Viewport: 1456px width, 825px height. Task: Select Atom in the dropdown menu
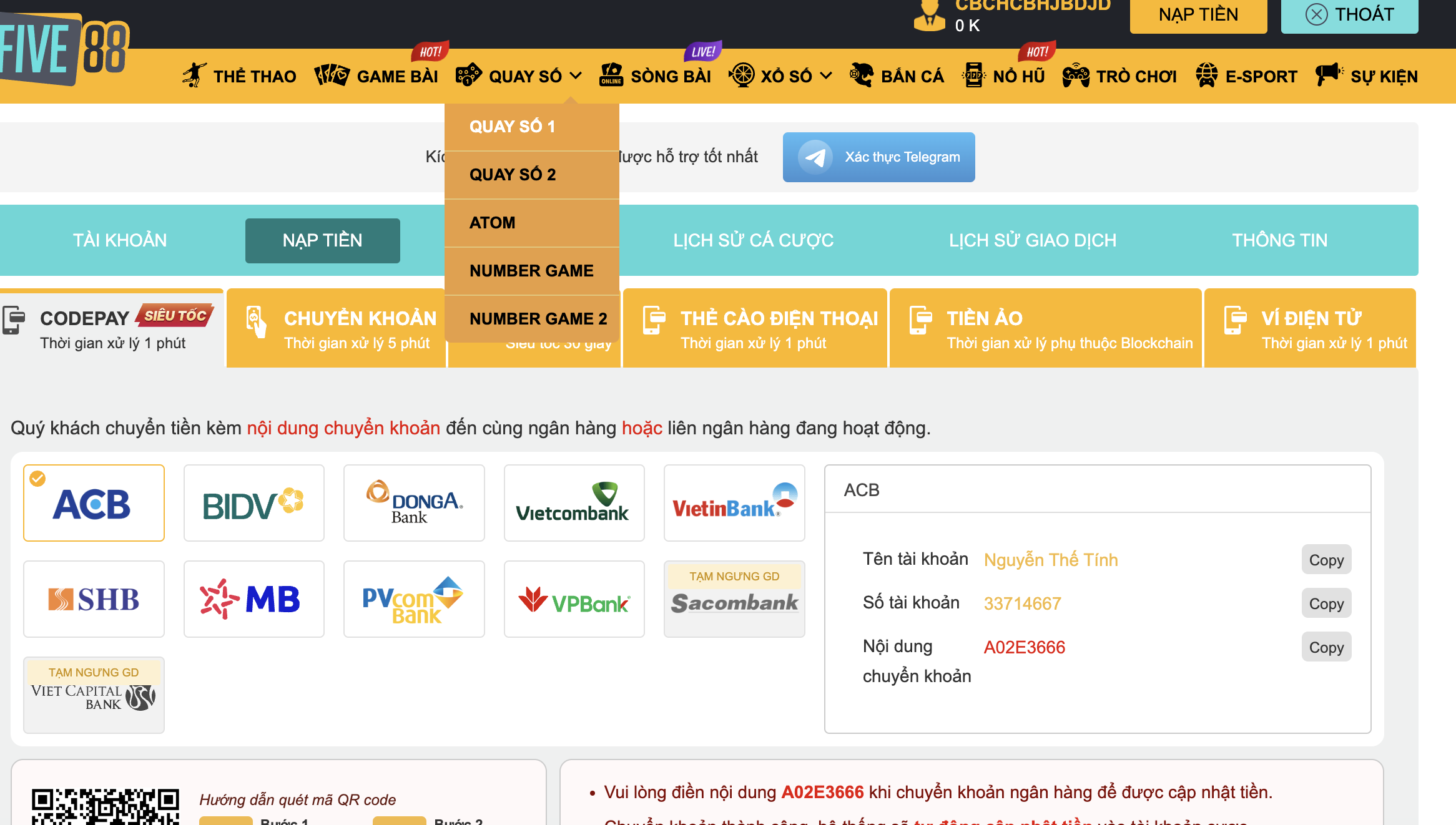pyautogui.click(x=493, y=223)
